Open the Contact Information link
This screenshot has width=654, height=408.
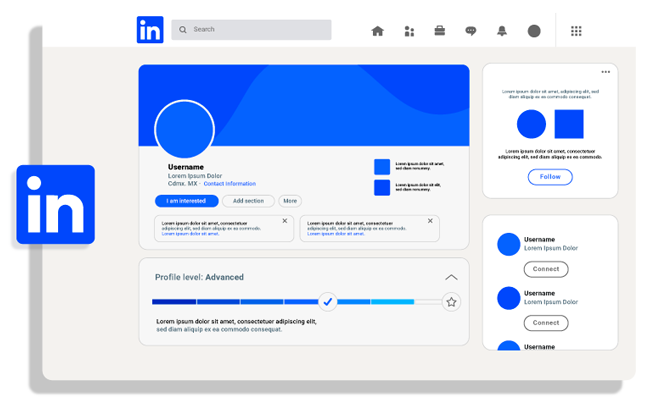coord(229,184)
